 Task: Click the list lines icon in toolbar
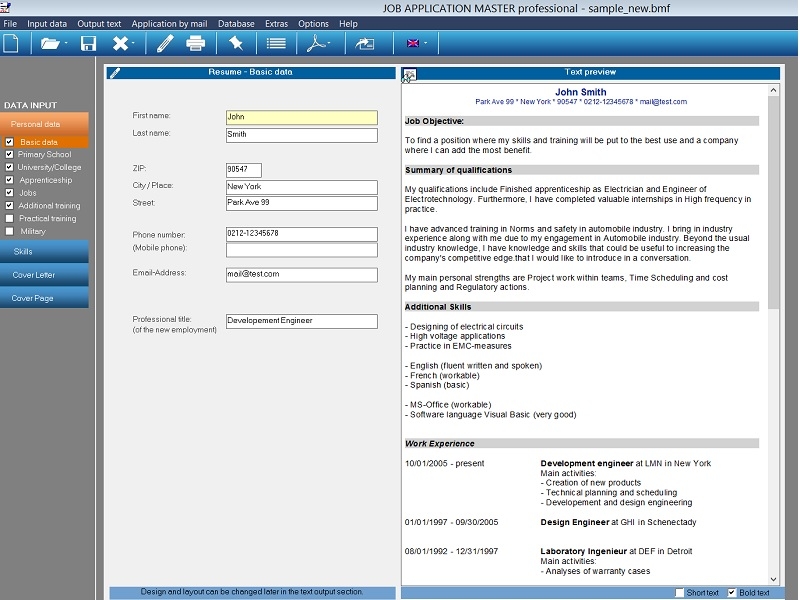[x=276, y=43]
